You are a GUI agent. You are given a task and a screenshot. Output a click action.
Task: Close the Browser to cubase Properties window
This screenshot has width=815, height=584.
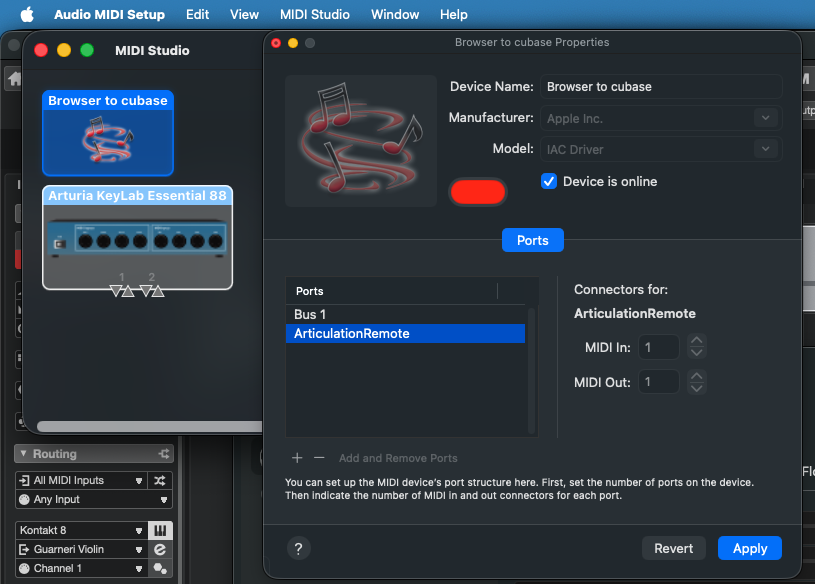[276, 43]
